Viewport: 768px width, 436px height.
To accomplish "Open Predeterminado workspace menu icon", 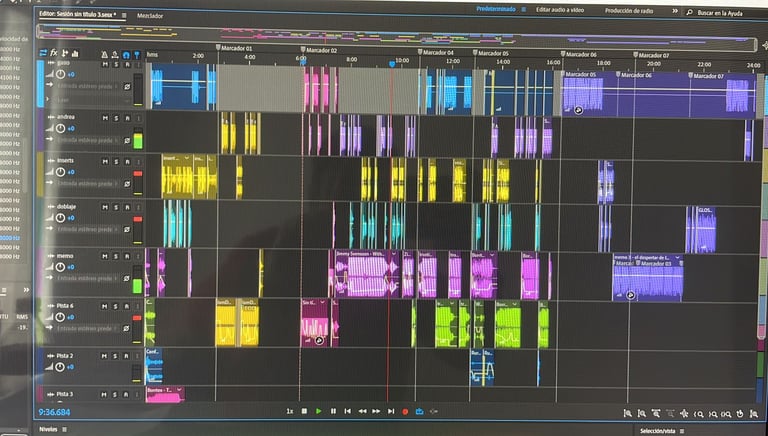I will [524, 9].
